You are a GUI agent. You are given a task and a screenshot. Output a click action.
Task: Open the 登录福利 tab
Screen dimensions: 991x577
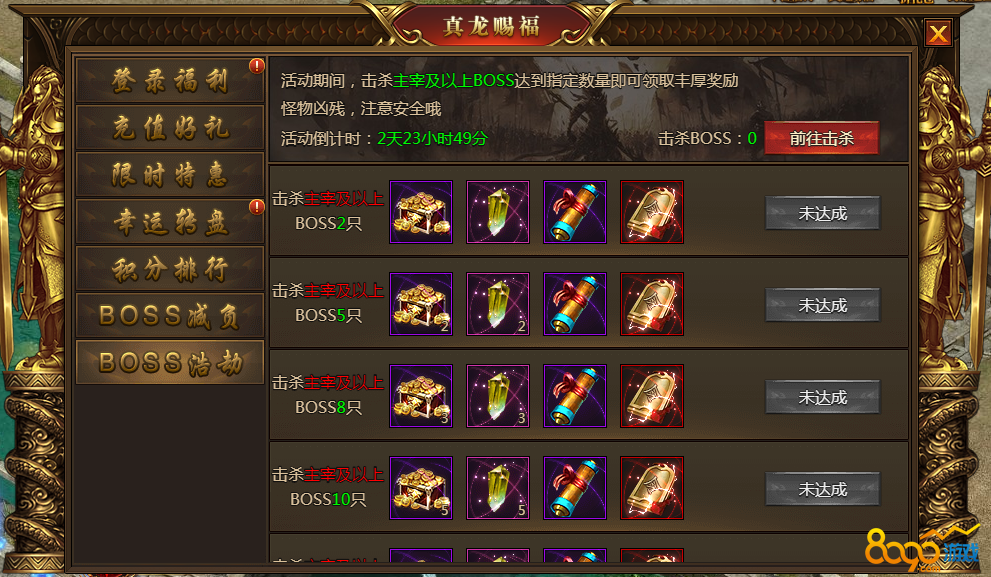[170, 80]
